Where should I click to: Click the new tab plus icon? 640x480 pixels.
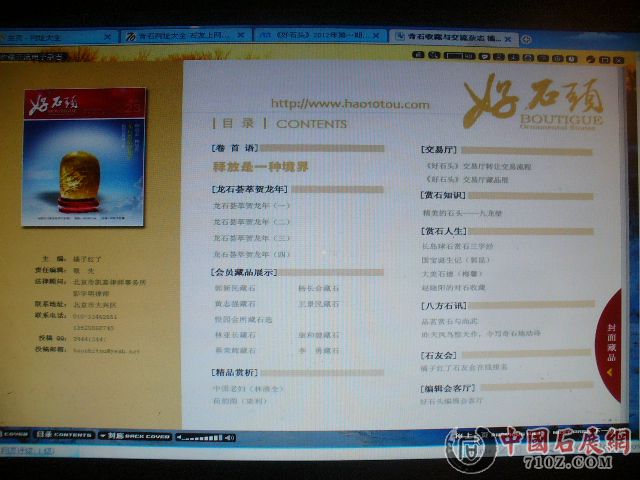(x=526, y=38)
